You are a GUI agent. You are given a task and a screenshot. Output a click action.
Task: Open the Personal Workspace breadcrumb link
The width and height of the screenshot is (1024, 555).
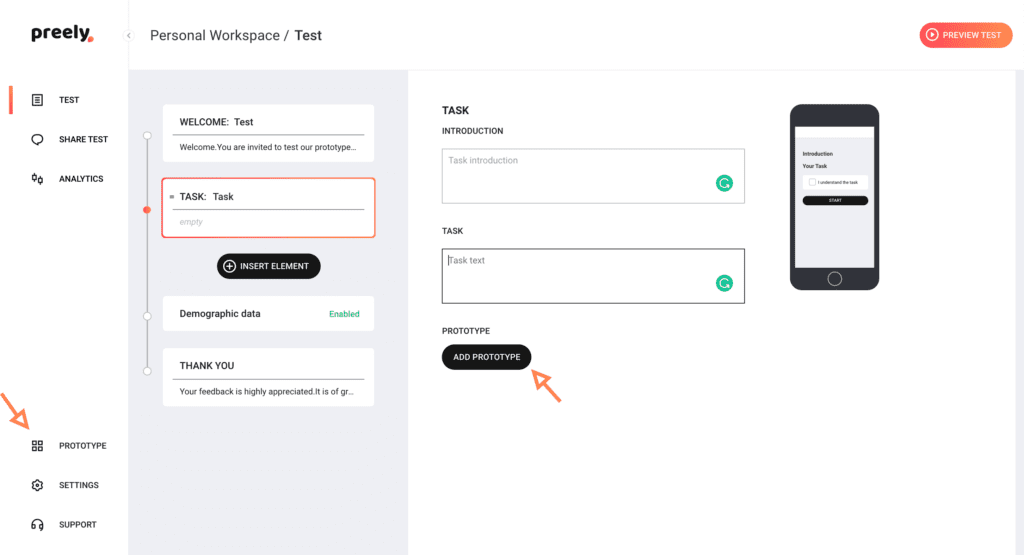click(214, 36)
